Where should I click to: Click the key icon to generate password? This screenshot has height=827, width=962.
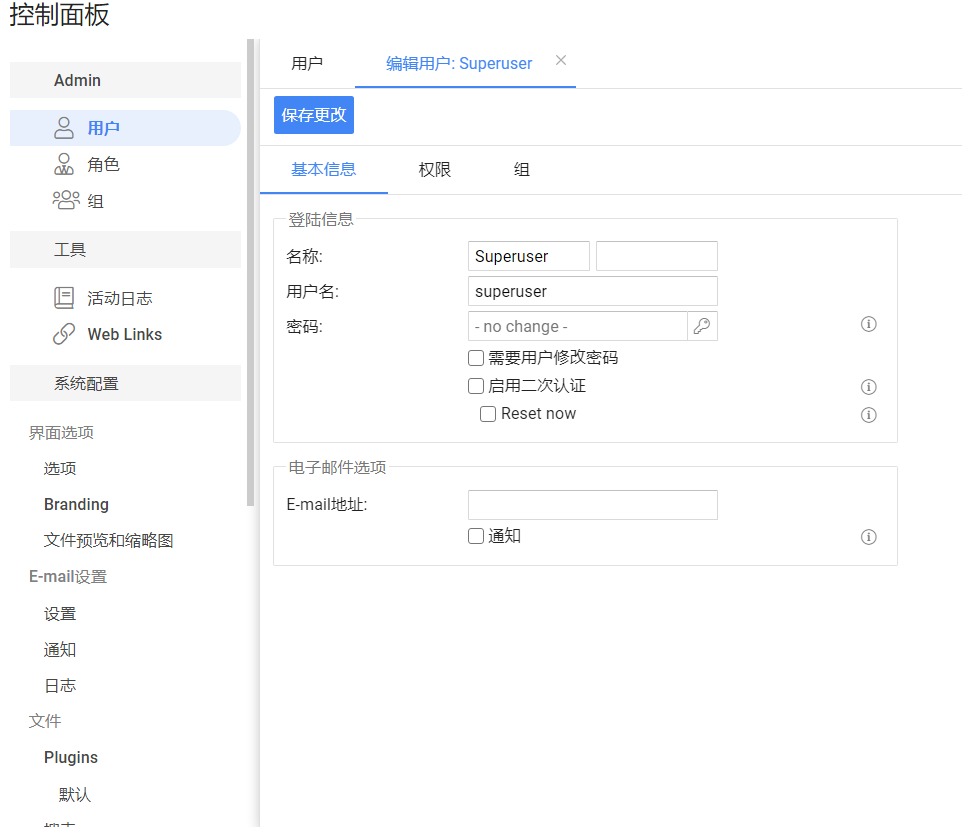click(702, 326)
